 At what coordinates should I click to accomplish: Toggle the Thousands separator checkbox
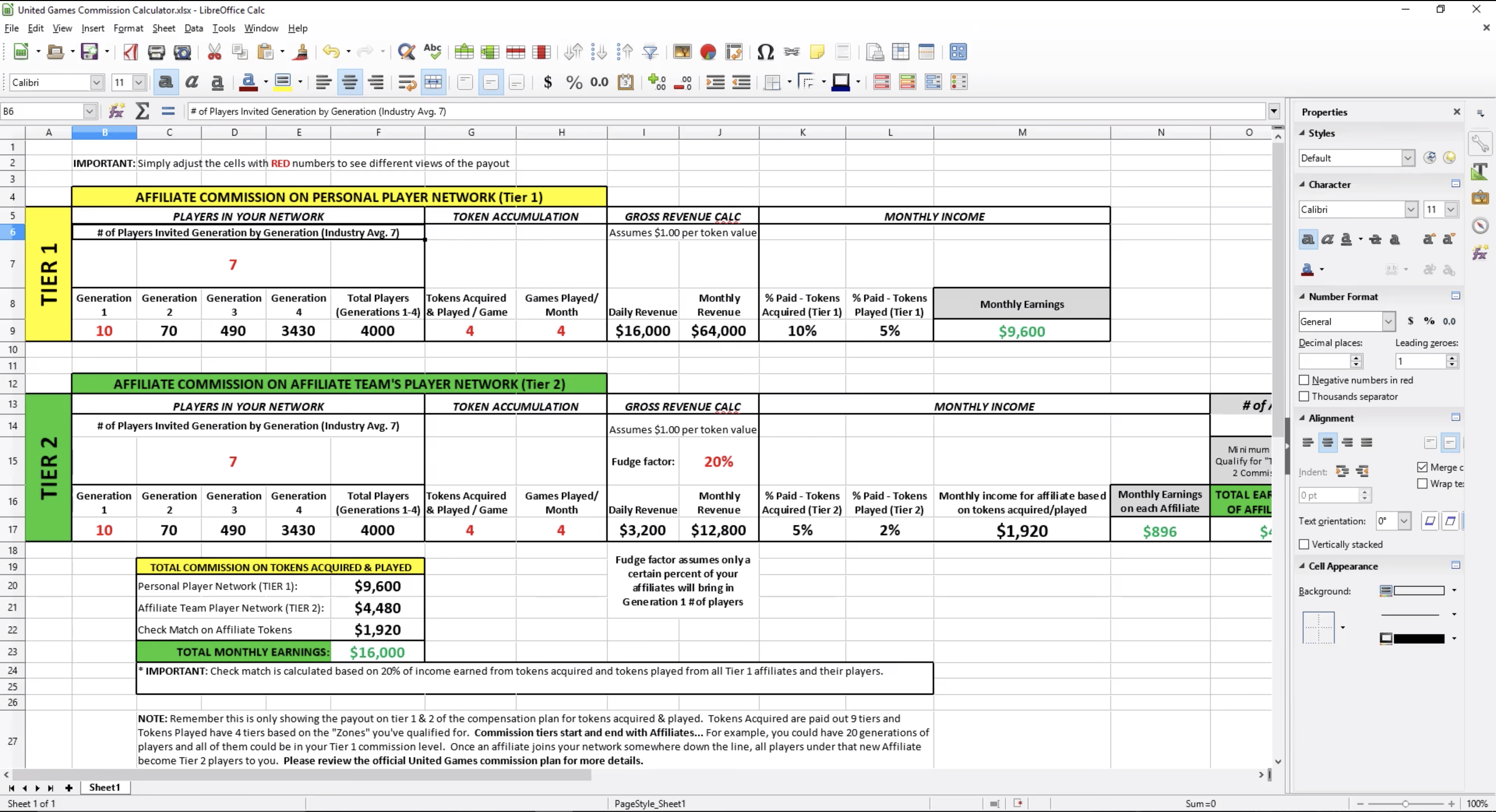click(x=1304, y=397)
